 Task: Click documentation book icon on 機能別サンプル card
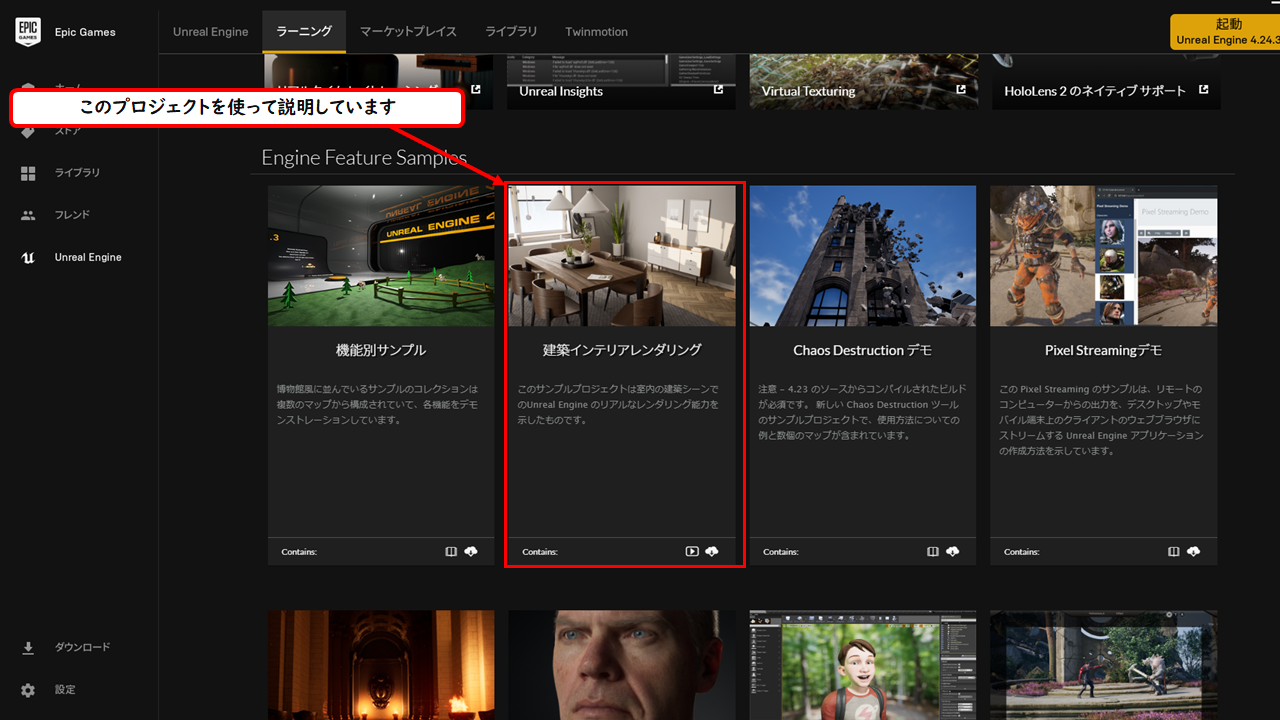click(451, 551)
